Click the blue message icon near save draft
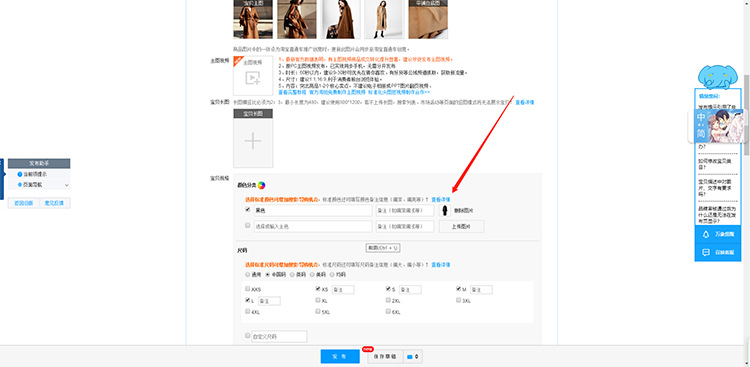Viewport: 750px width, 367px height. click(409, 357)
